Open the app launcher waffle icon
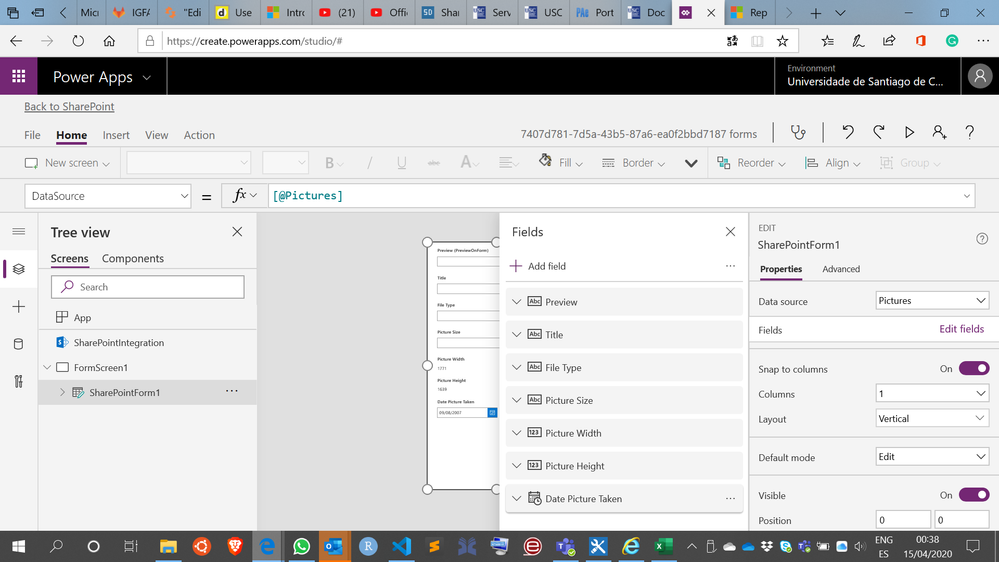 [18, 76]
